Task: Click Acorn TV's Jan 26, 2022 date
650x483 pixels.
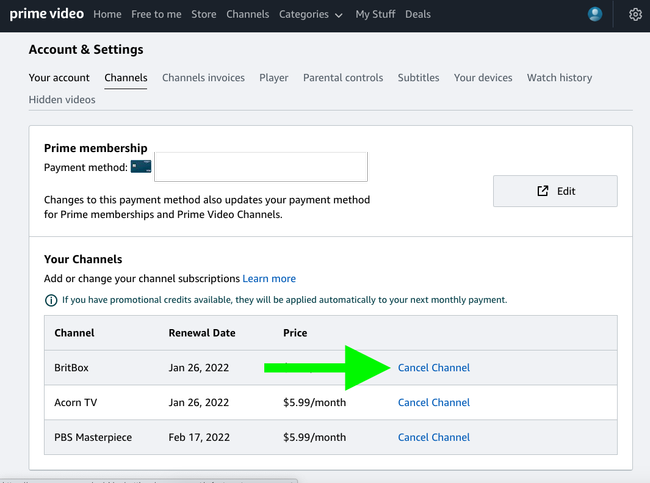Action: pyautogui.click(x=199, y=403)
